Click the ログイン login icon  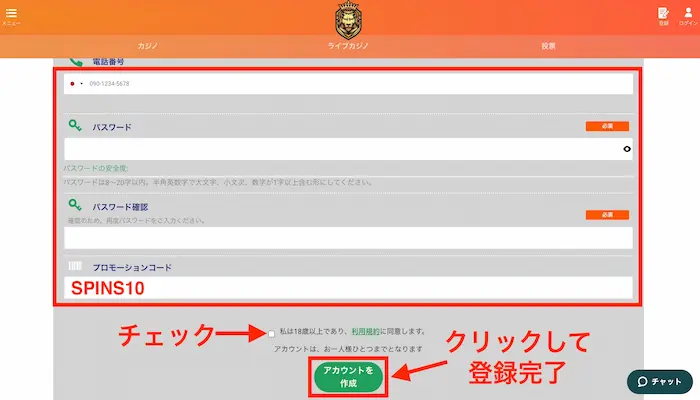click(687, 13)
